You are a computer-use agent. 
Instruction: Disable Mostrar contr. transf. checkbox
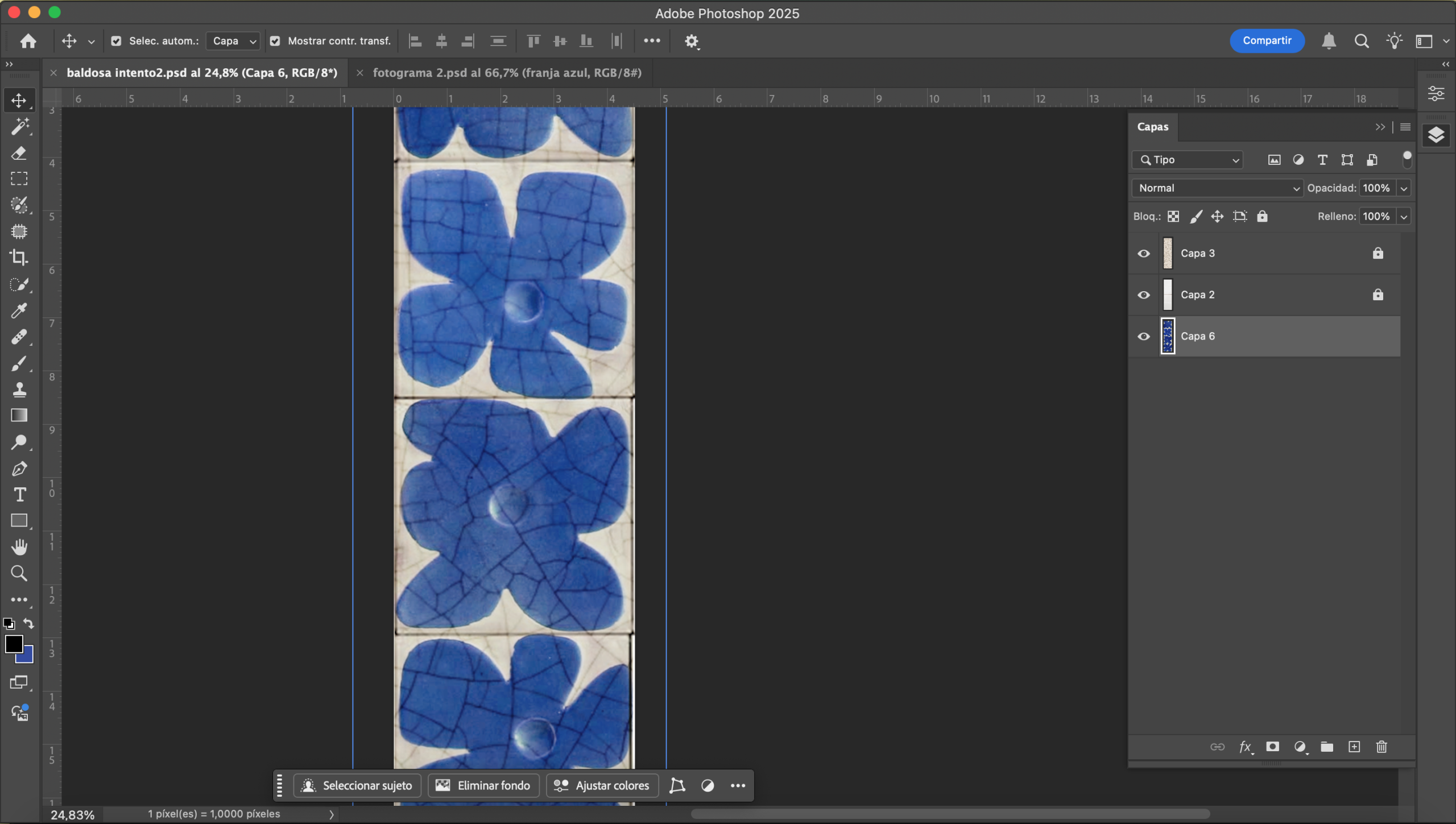(x=275, y=41)
